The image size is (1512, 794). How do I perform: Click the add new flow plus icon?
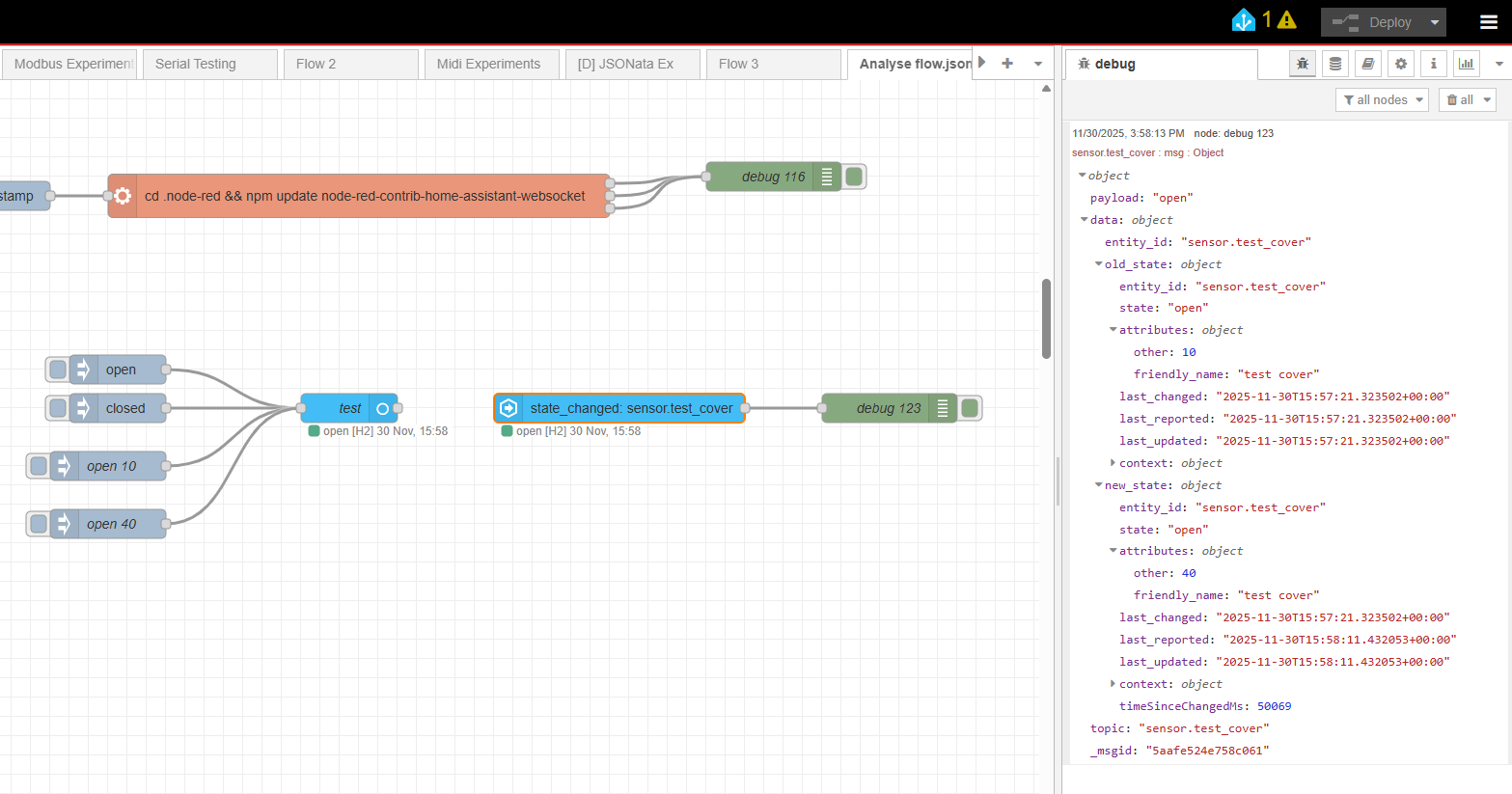[1007, 64]
